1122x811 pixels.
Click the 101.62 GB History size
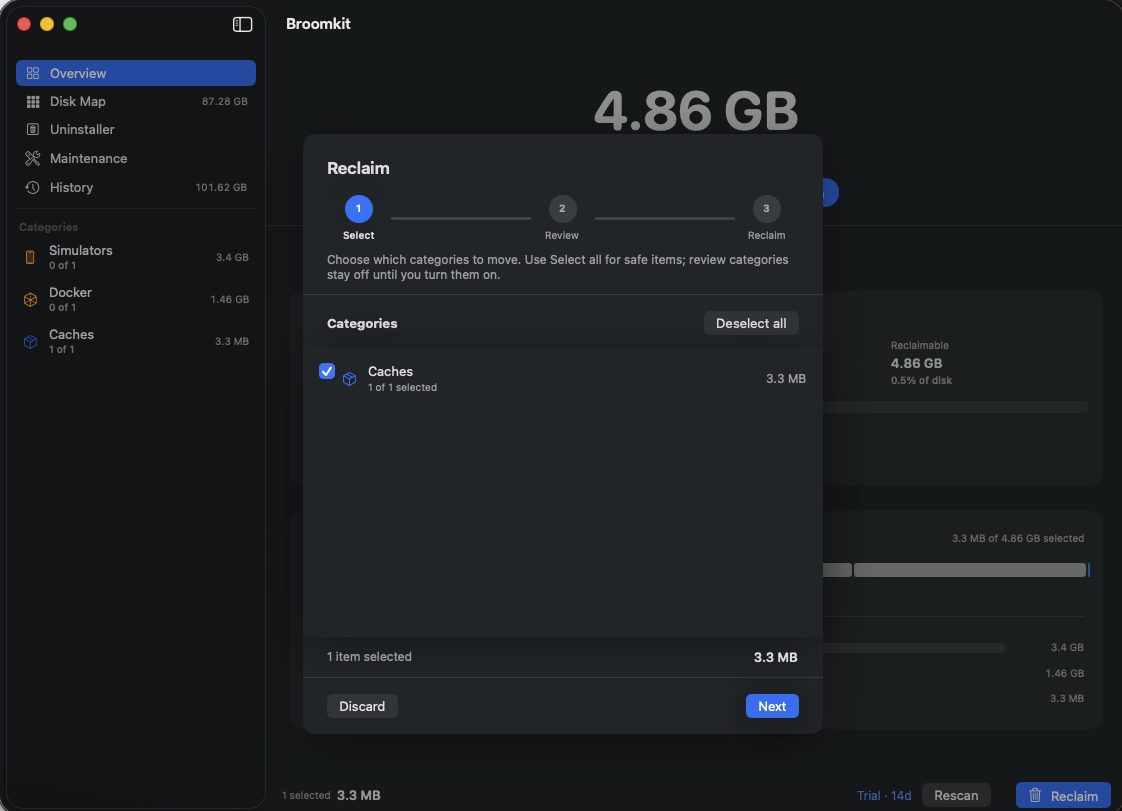[221, 188]
